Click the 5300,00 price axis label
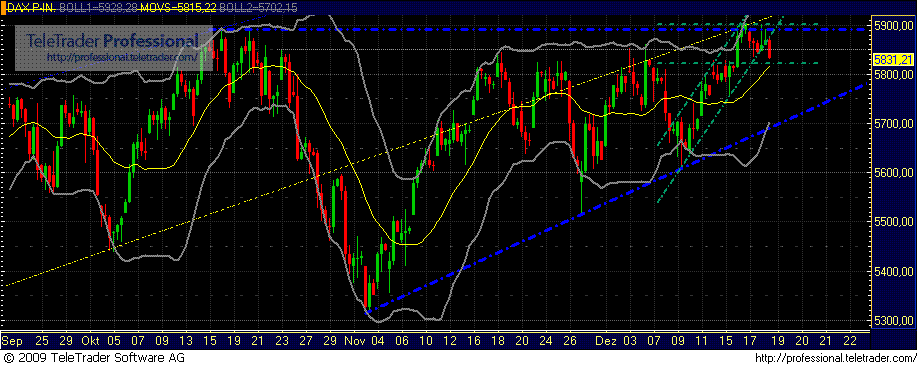Screen dimensions: 917x367 tap(893, 320)
